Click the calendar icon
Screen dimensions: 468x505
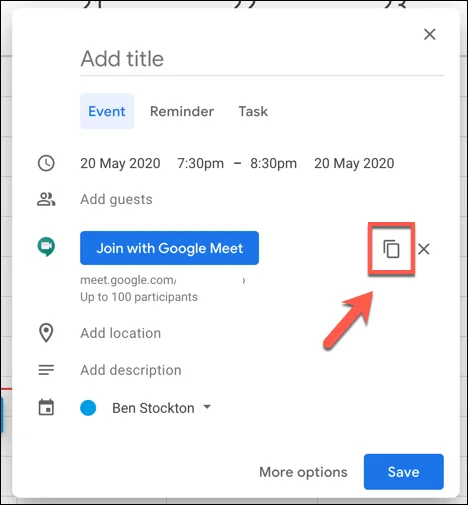(x=46, y=407)
